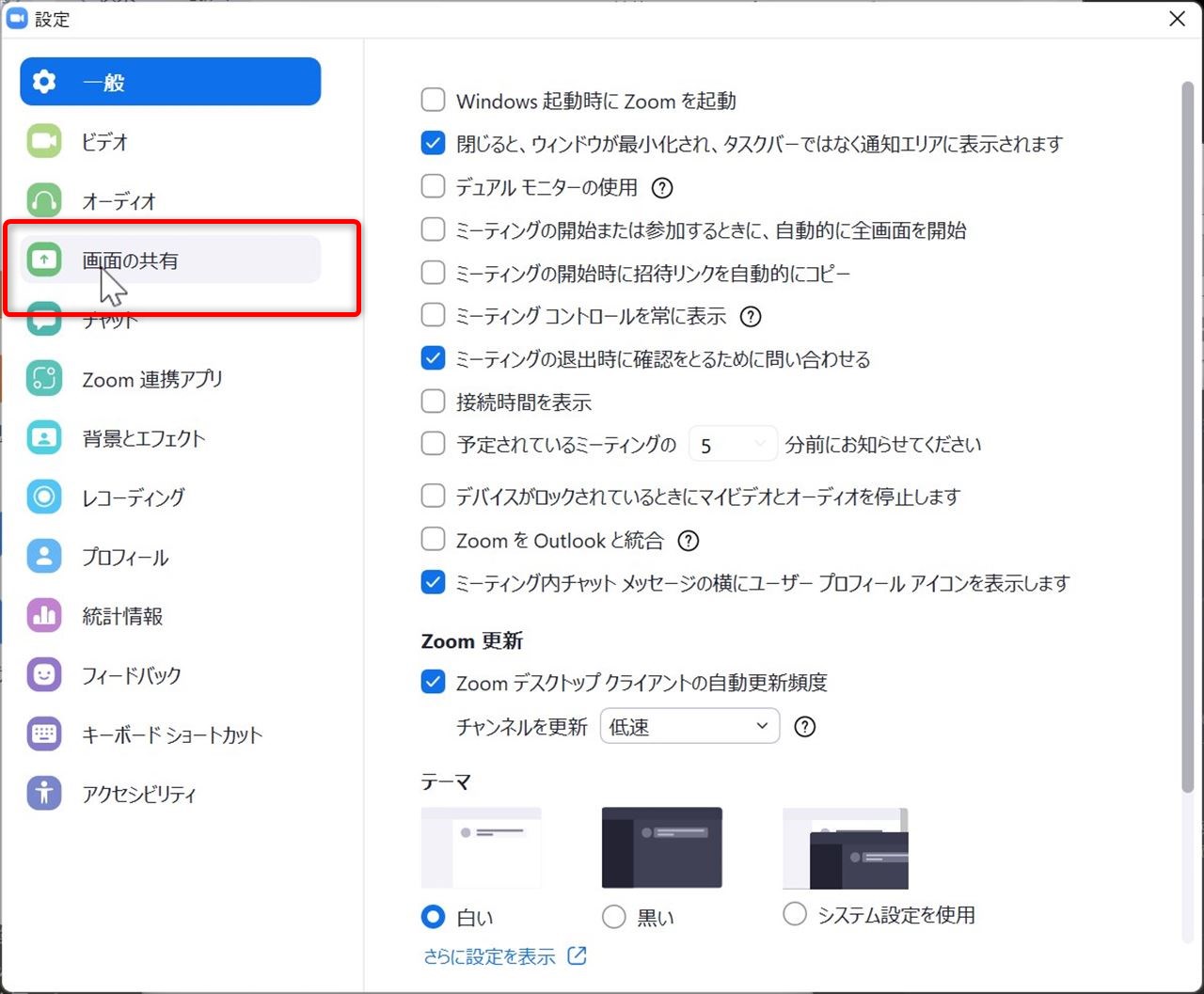Open the Zoom 連携アプリ tab
This screenshot has height=994, width=1204.
(170, 378)
